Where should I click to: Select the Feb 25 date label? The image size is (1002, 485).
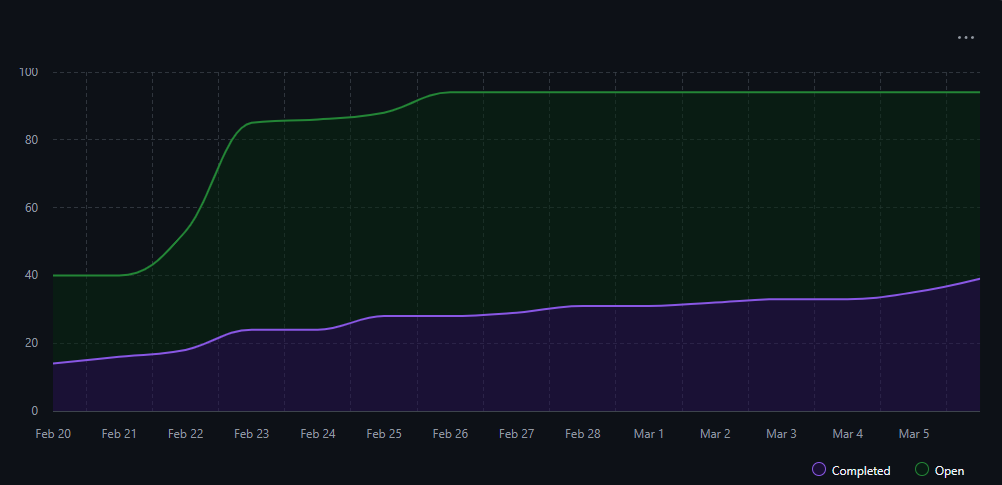[x=384, y=434]
